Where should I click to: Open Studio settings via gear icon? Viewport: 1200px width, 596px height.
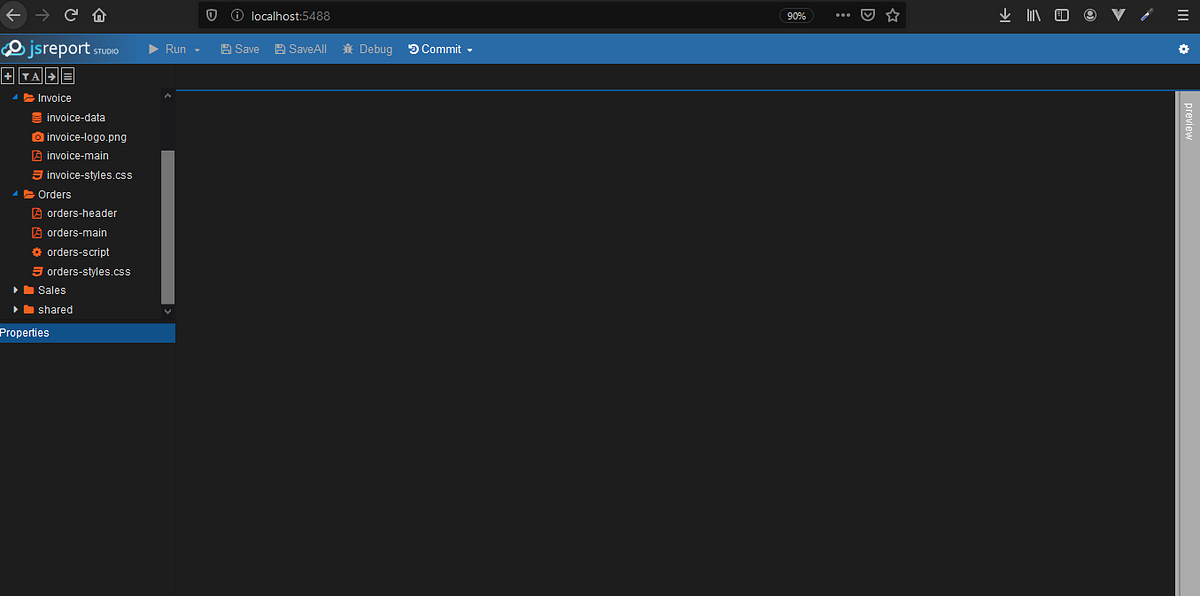1184,47
